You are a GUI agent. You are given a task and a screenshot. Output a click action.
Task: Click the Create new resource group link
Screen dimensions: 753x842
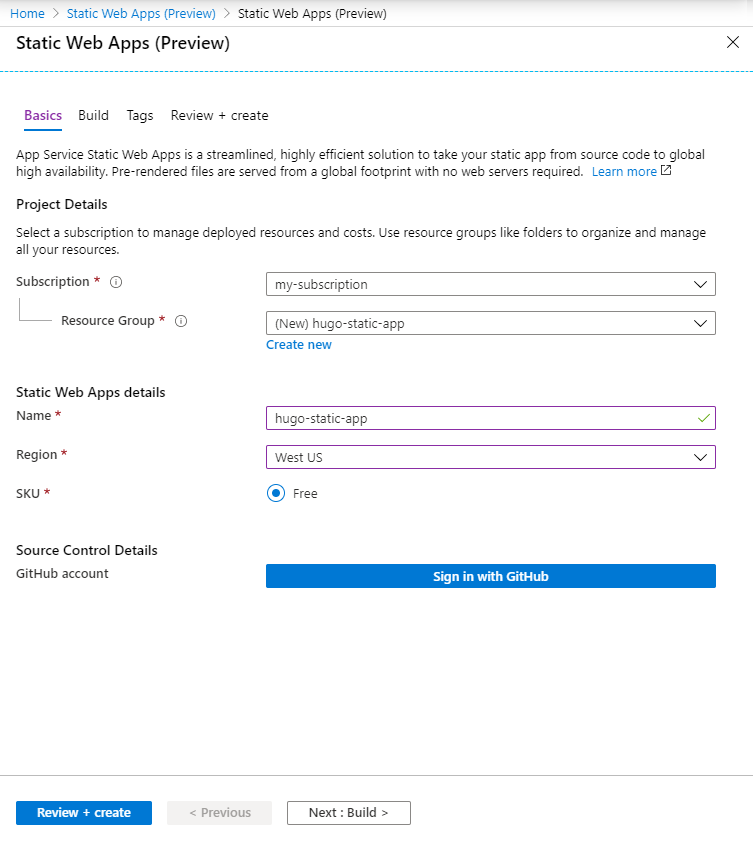tap(299, 345)
